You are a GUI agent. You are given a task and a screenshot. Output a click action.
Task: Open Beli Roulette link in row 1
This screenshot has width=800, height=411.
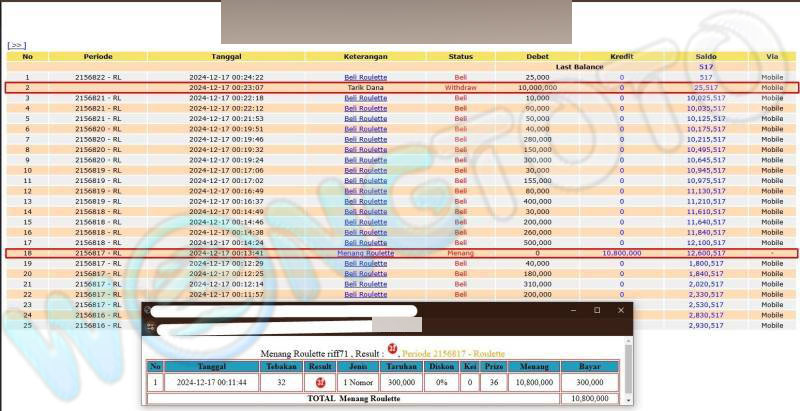pyautogui.click(x=365, y=77)
